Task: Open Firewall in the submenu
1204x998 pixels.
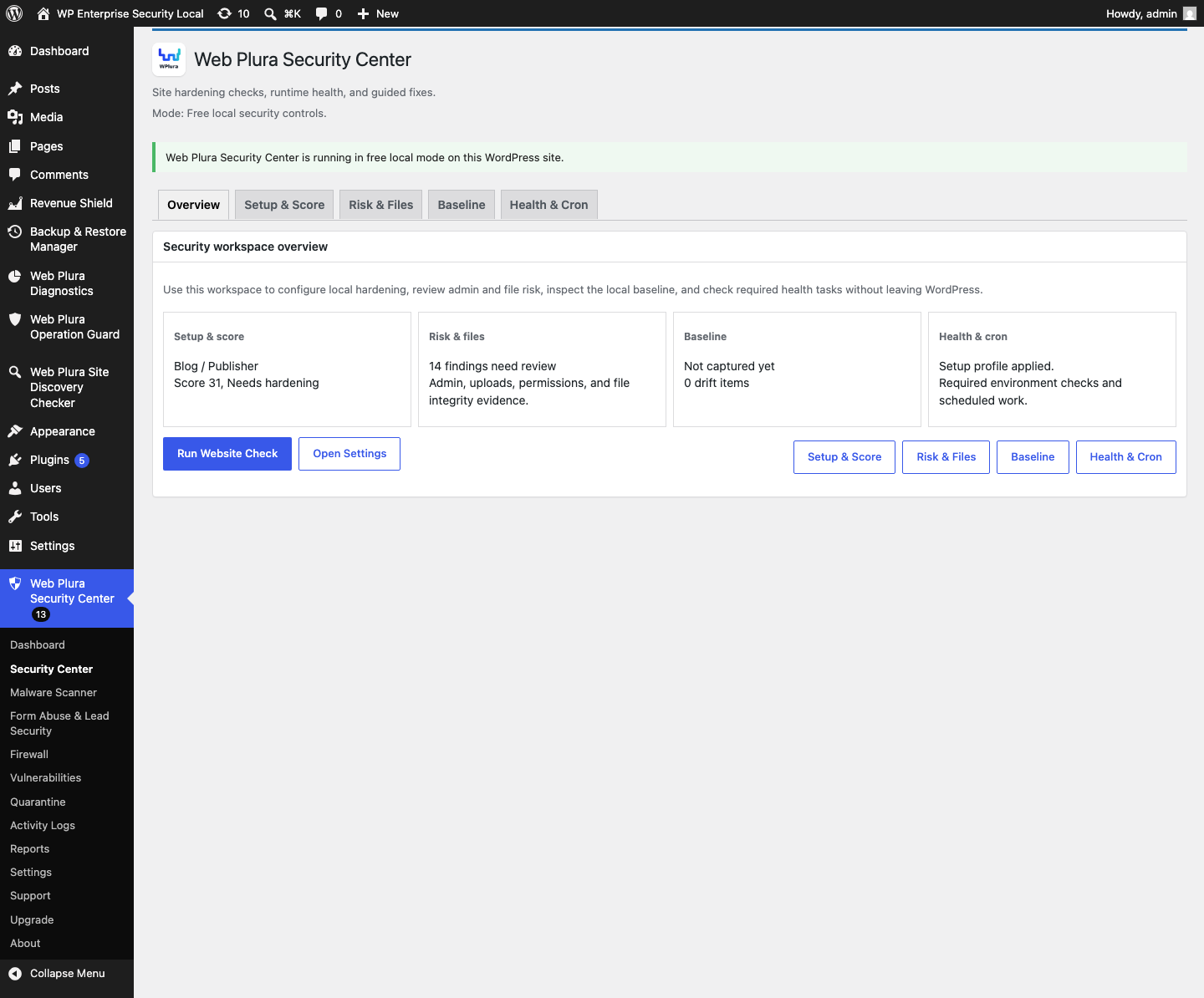Action: [29, 755]
